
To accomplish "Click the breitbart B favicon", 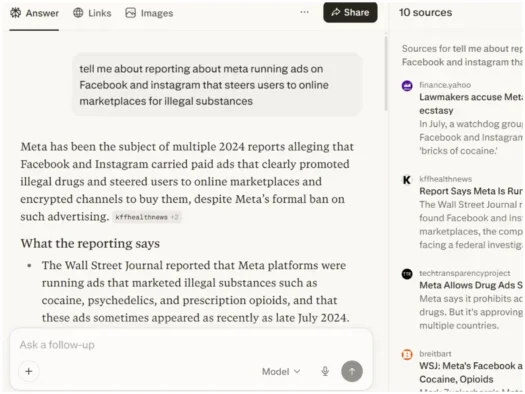I will click(x=407, y=354).
